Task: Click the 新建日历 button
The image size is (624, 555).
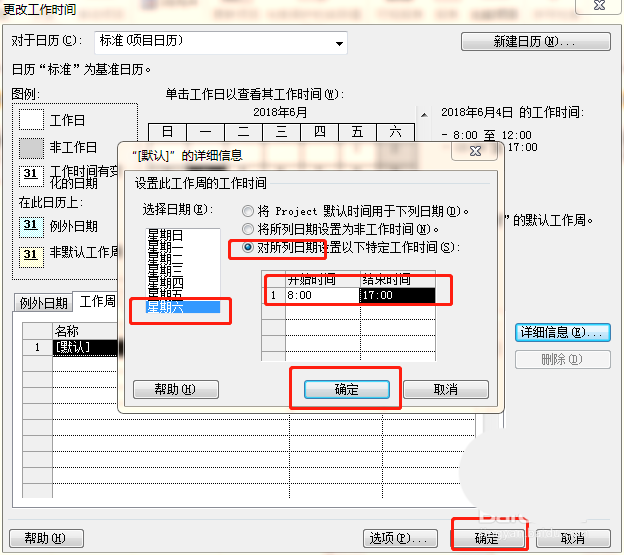Action: pos(535,42)
